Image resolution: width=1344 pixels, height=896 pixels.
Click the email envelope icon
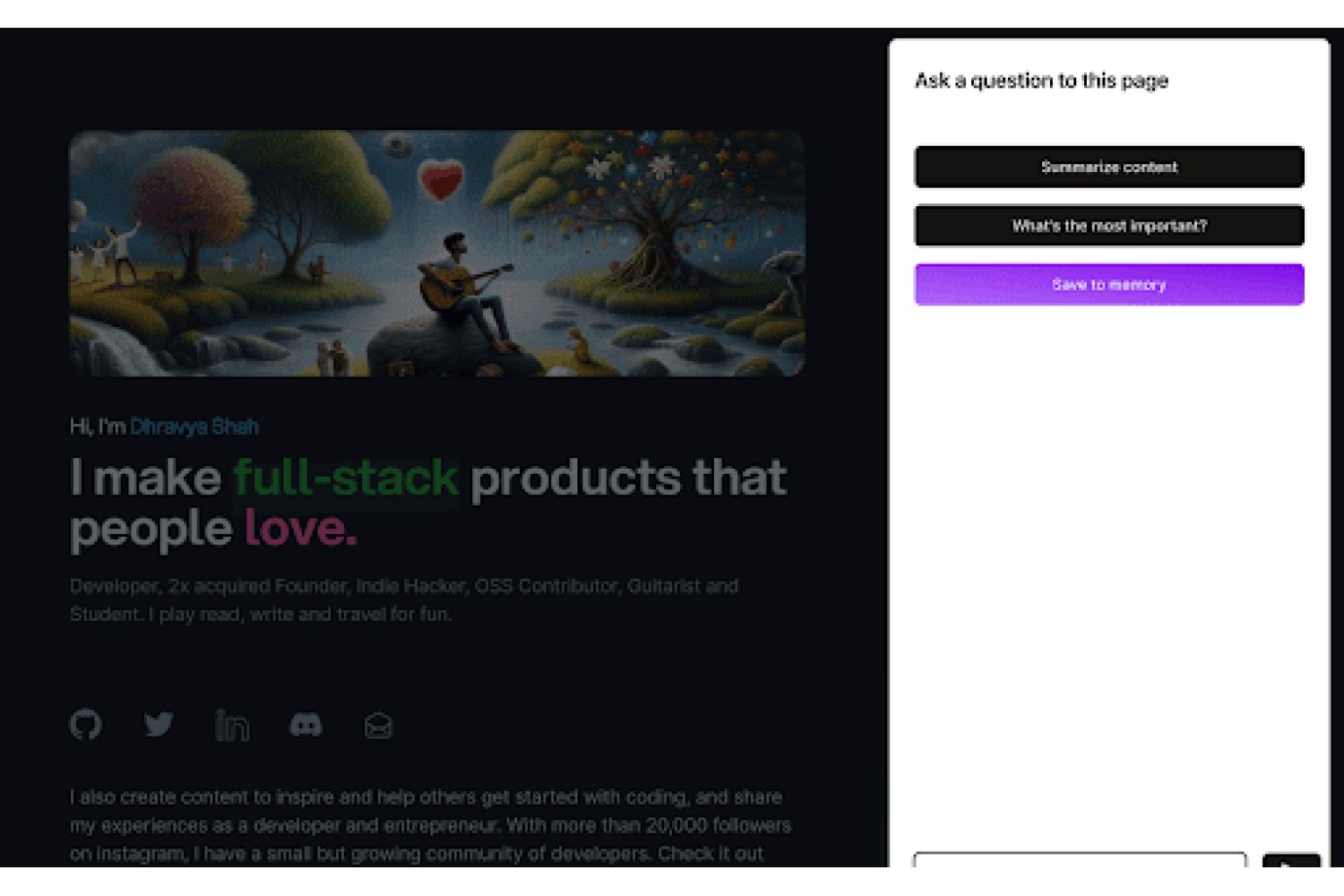378,726
